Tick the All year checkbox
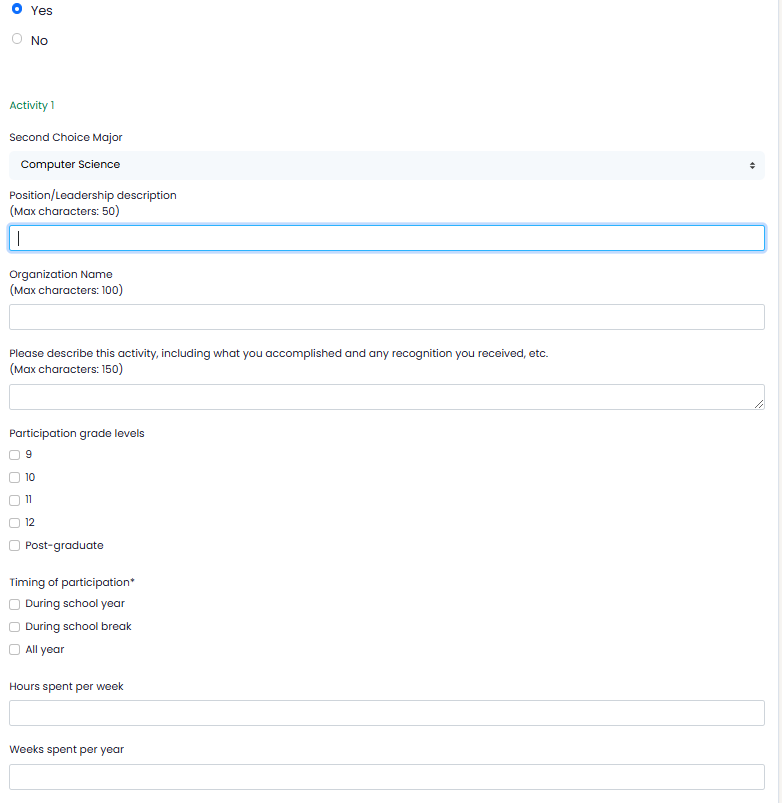This screenshot has width=782, height=803. [x=14, y=649]
